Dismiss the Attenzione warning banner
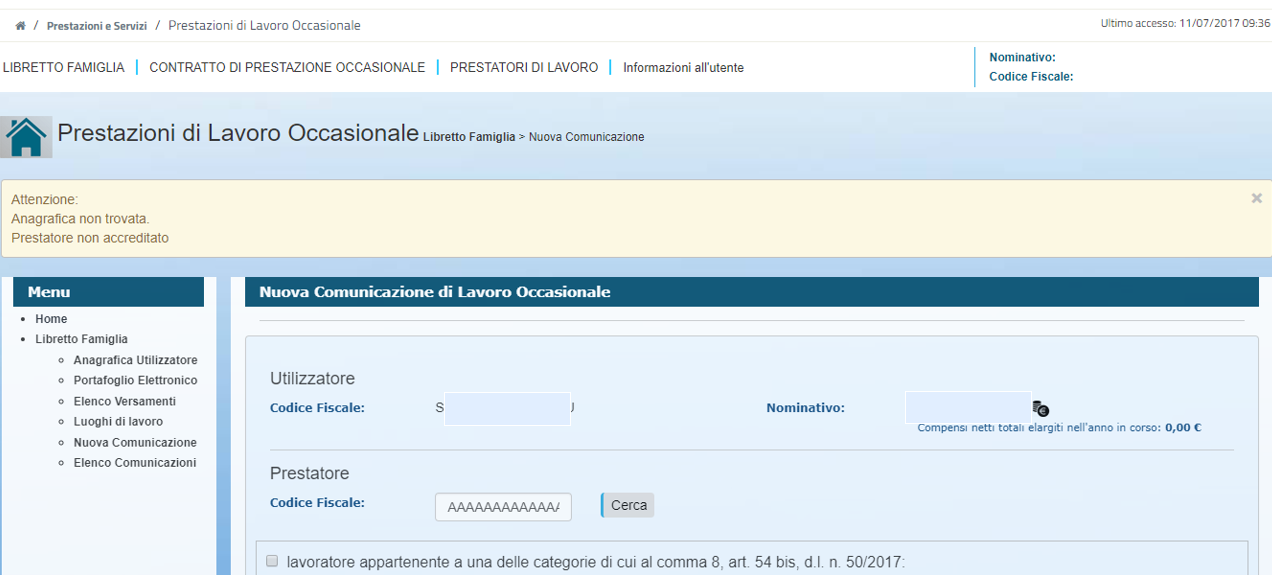1272x575 pixels. coord(1256,199)
